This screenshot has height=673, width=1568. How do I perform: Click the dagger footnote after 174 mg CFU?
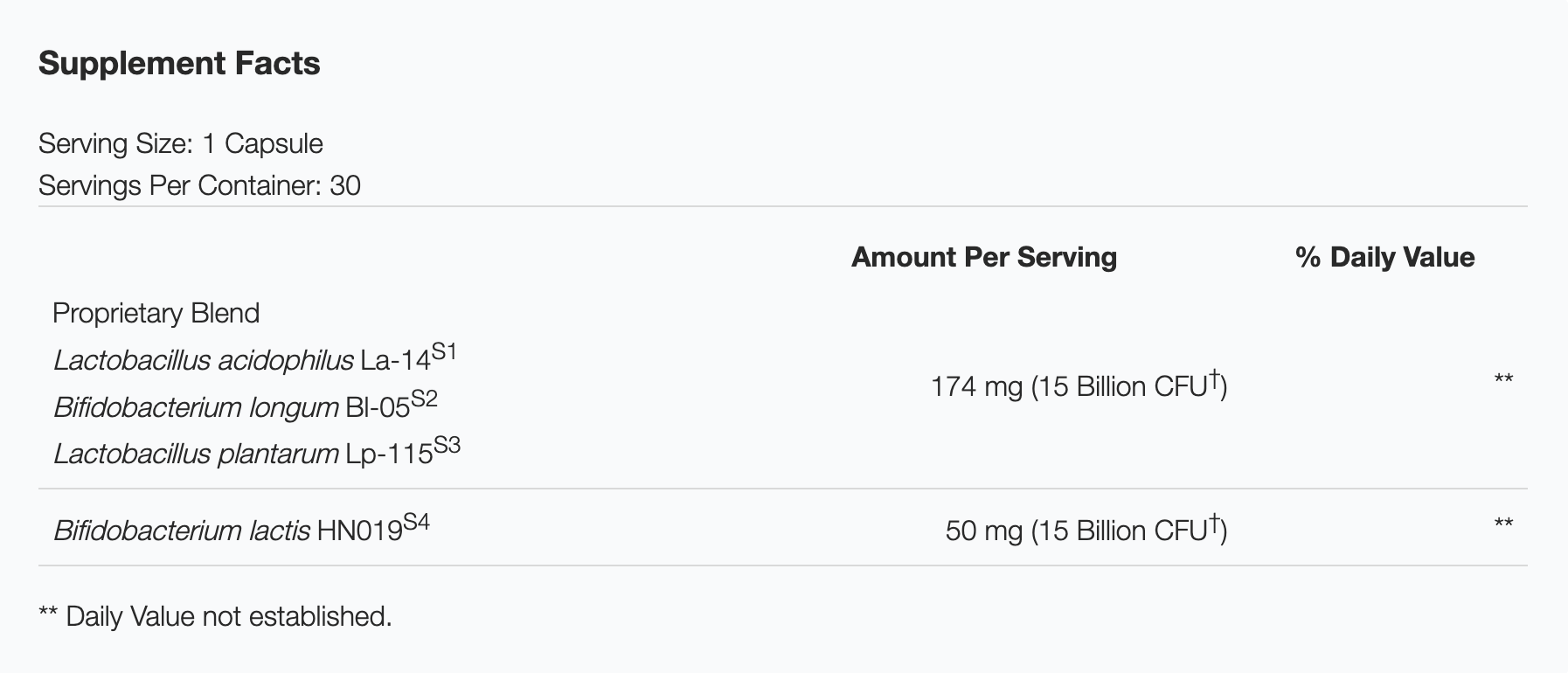tap(1214, 379)
